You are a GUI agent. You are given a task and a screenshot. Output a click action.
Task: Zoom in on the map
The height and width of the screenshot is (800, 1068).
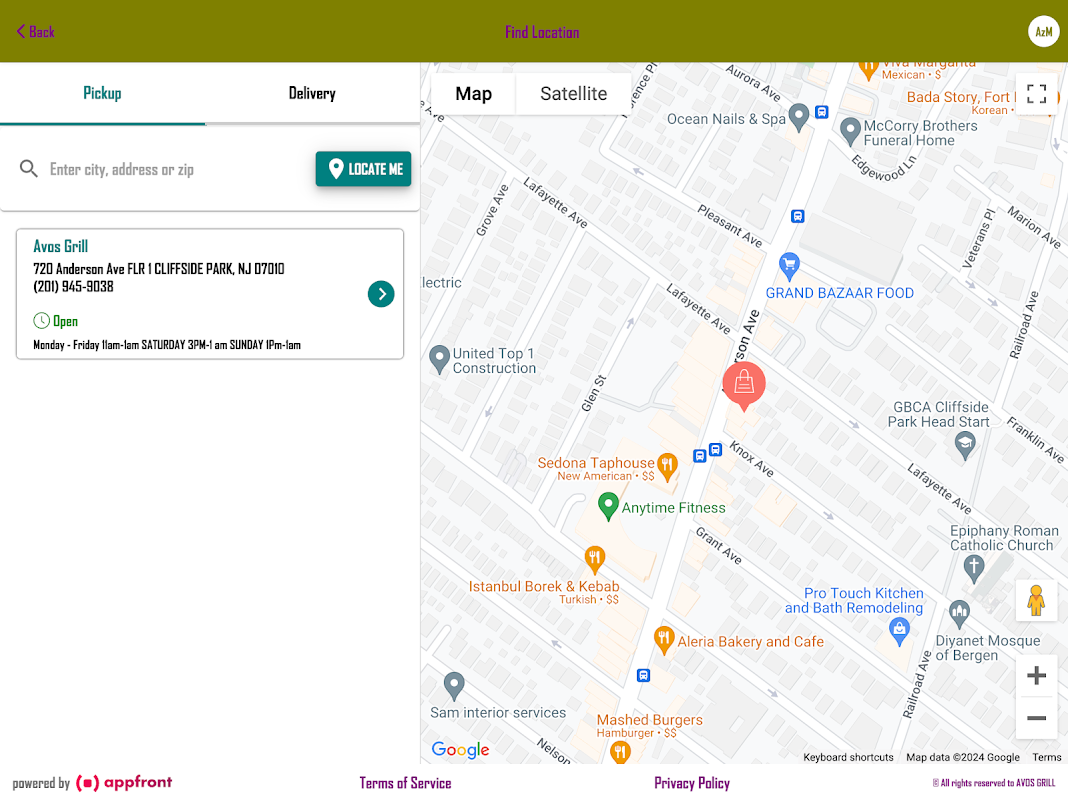pos(1036,675)
